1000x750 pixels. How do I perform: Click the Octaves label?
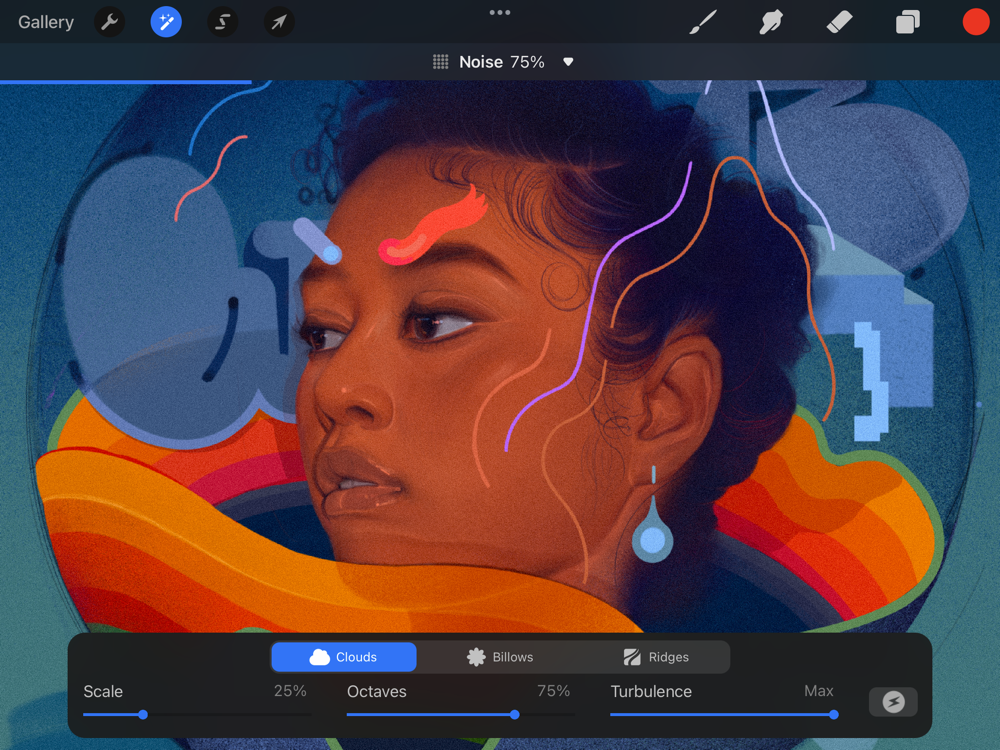tap(376, 692)
